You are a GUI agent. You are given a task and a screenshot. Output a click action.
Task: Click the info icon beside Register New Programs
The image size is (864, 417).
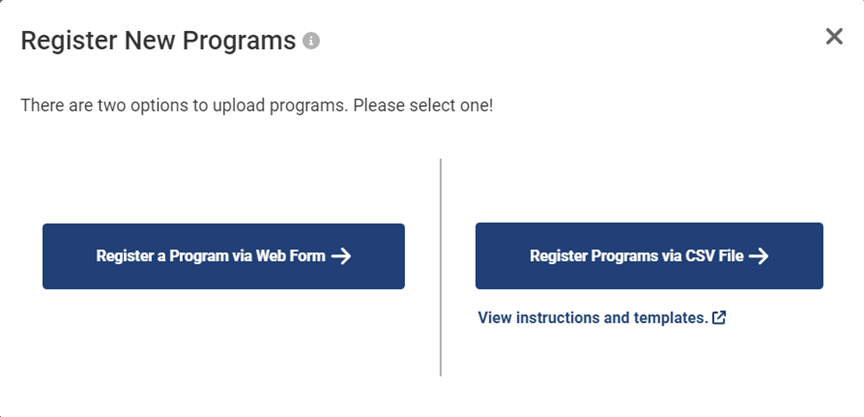click(311, 42)
